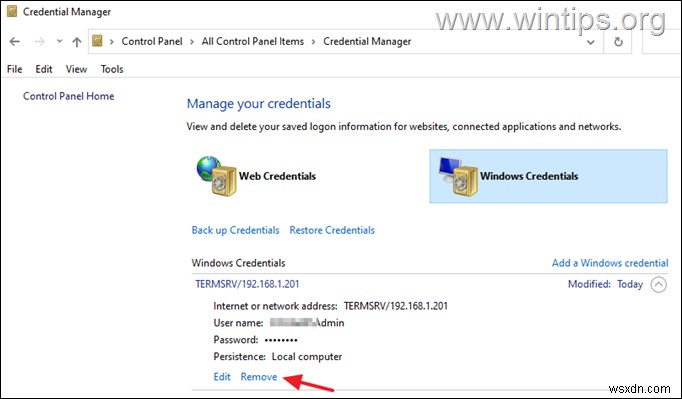Open the recent locations dropdown arrow

tap(60, 42)
